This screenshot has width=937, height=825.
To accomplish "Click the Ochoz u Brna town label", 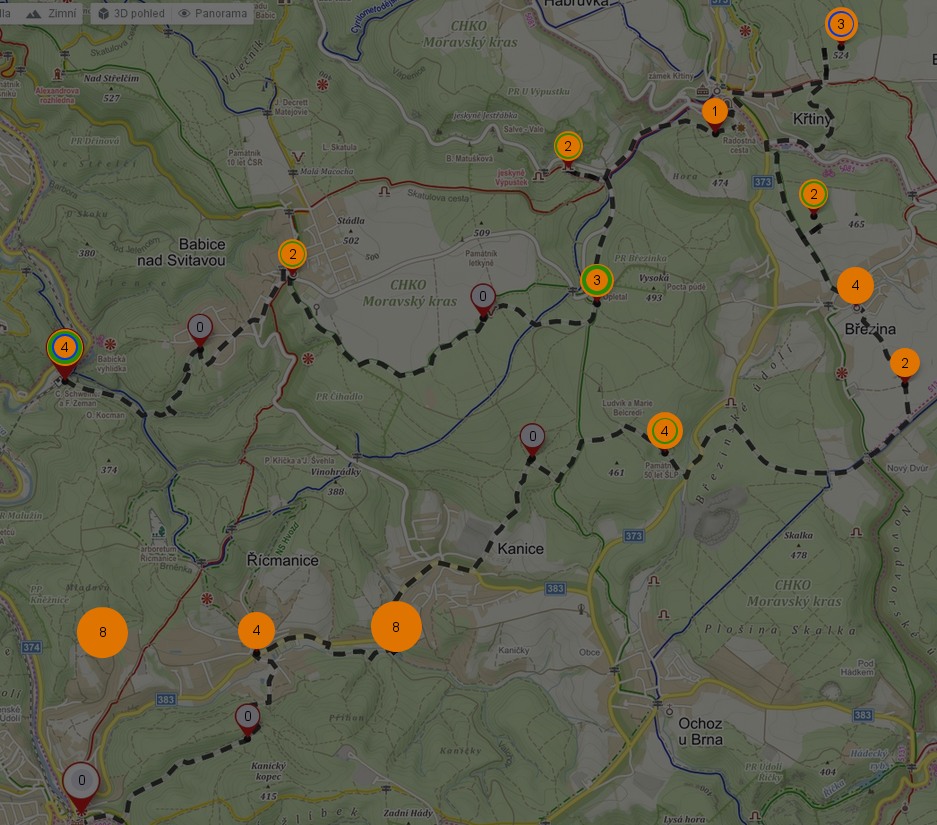I will pyautogui.click(x=699, y=731).
